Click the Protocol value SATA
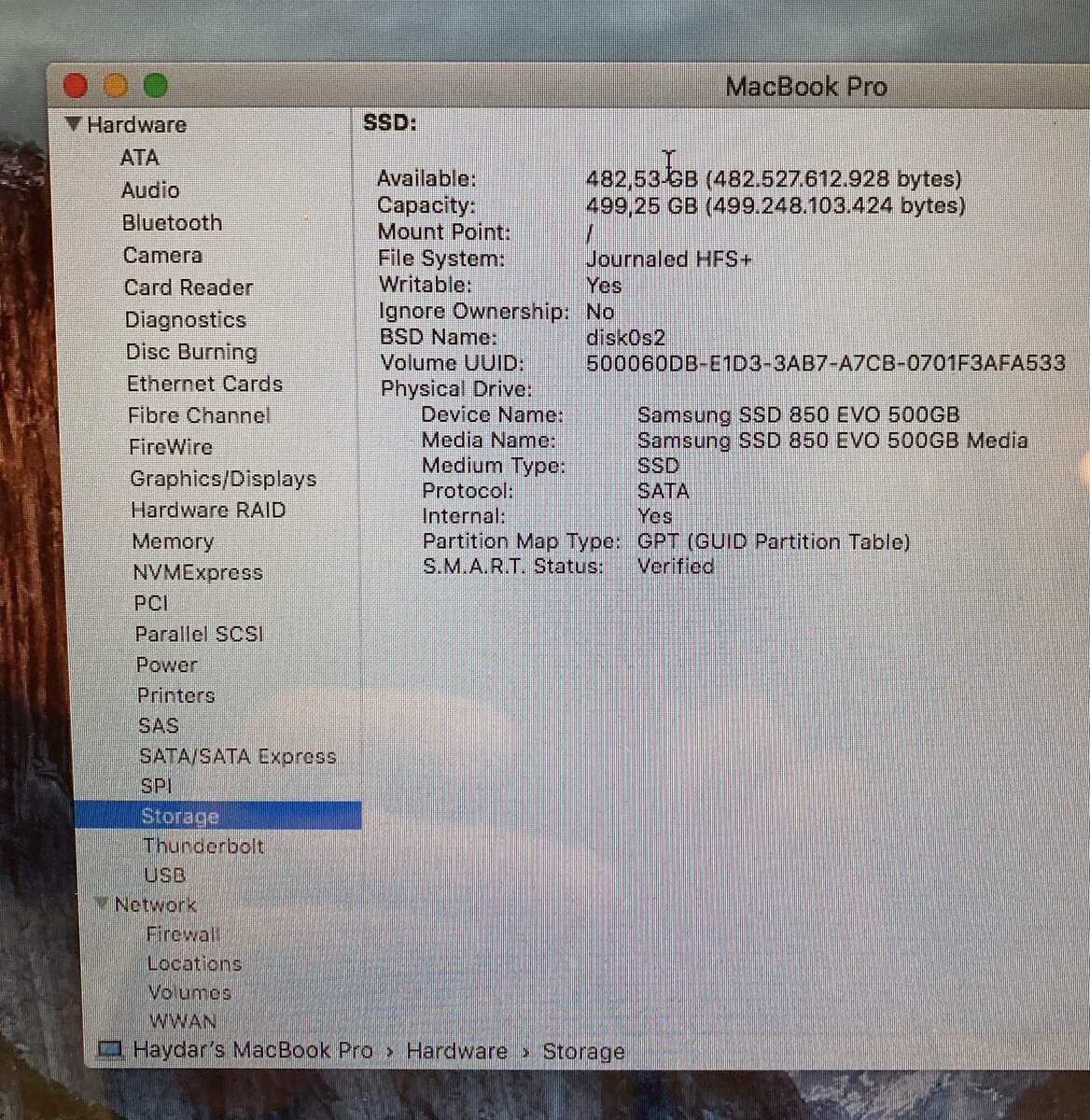Image resolution: width=1090 pixels, height=1120 pixels. (x=664, y=491)
